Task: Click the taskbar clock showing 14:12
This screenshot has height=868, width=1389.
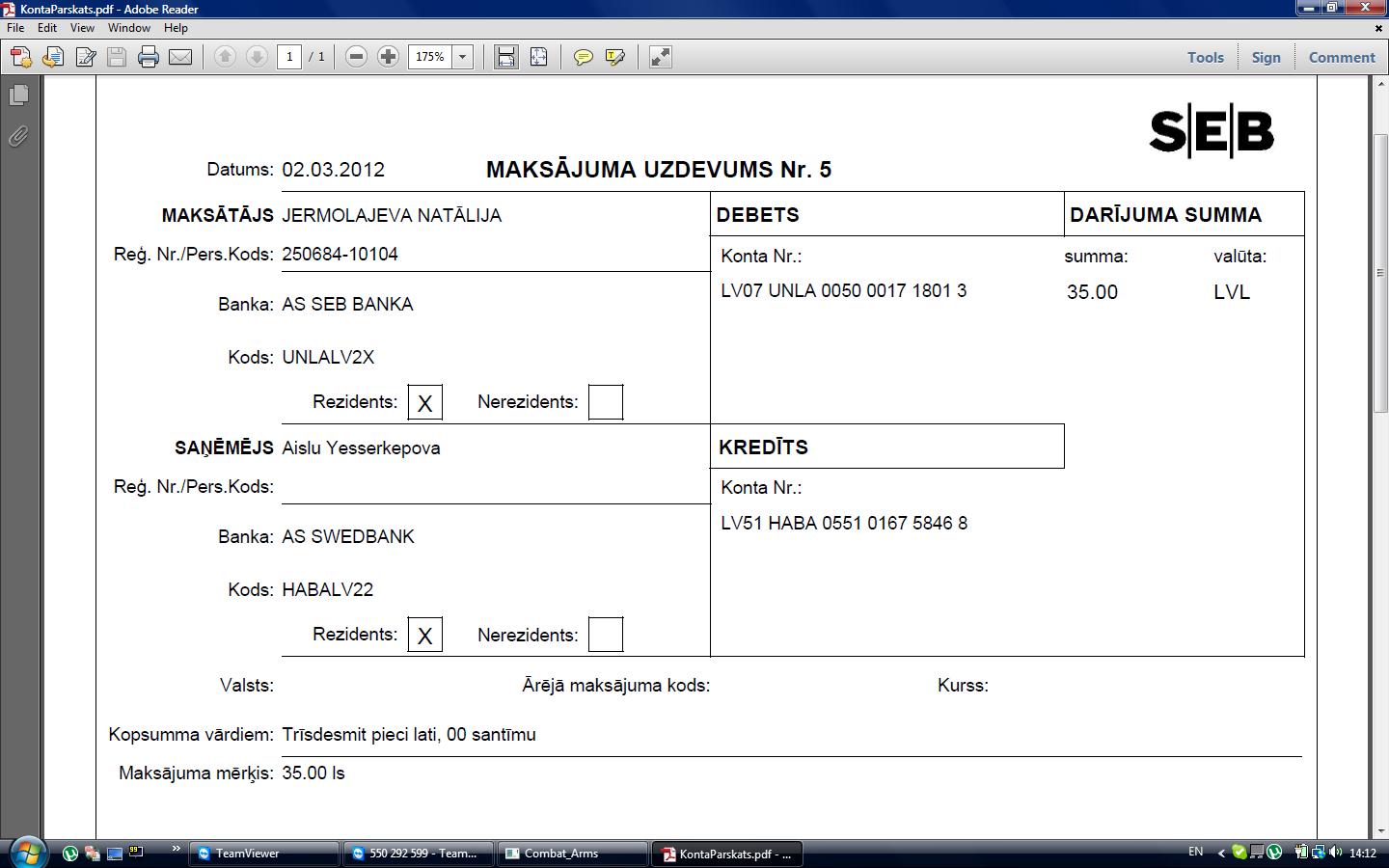Action: (x=1363, y=853)
